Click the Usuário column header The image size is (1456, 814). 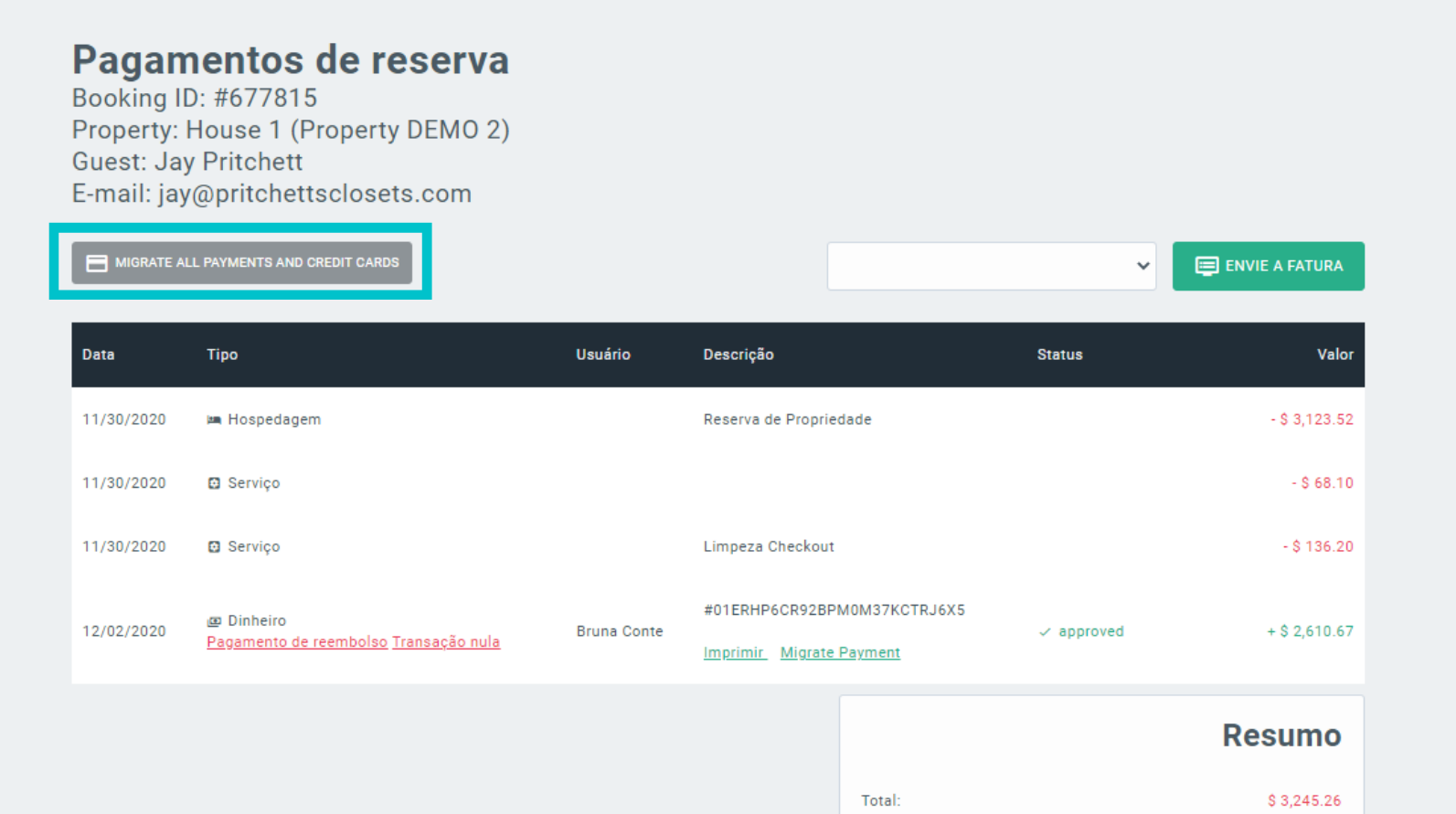[x=603, y=354]
